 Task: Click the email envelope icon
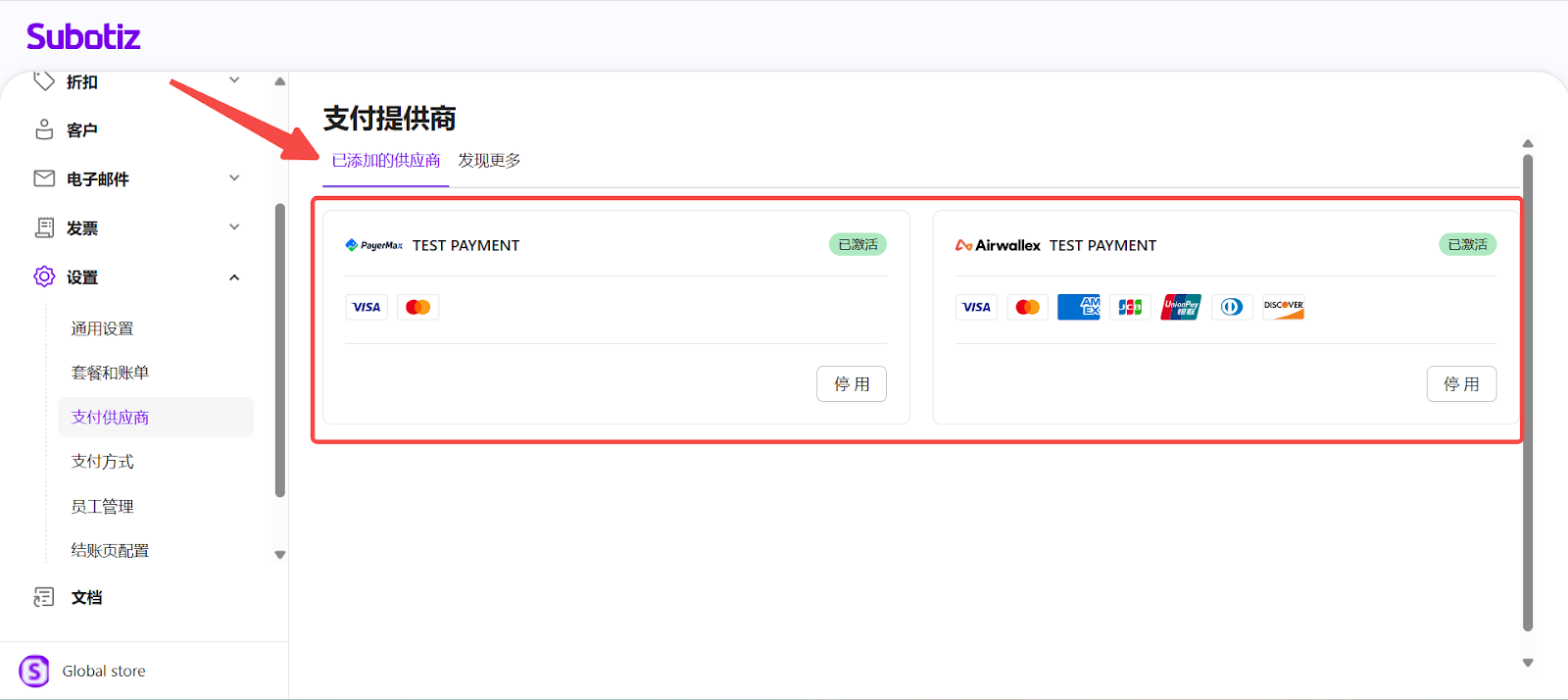click(44, 178)
